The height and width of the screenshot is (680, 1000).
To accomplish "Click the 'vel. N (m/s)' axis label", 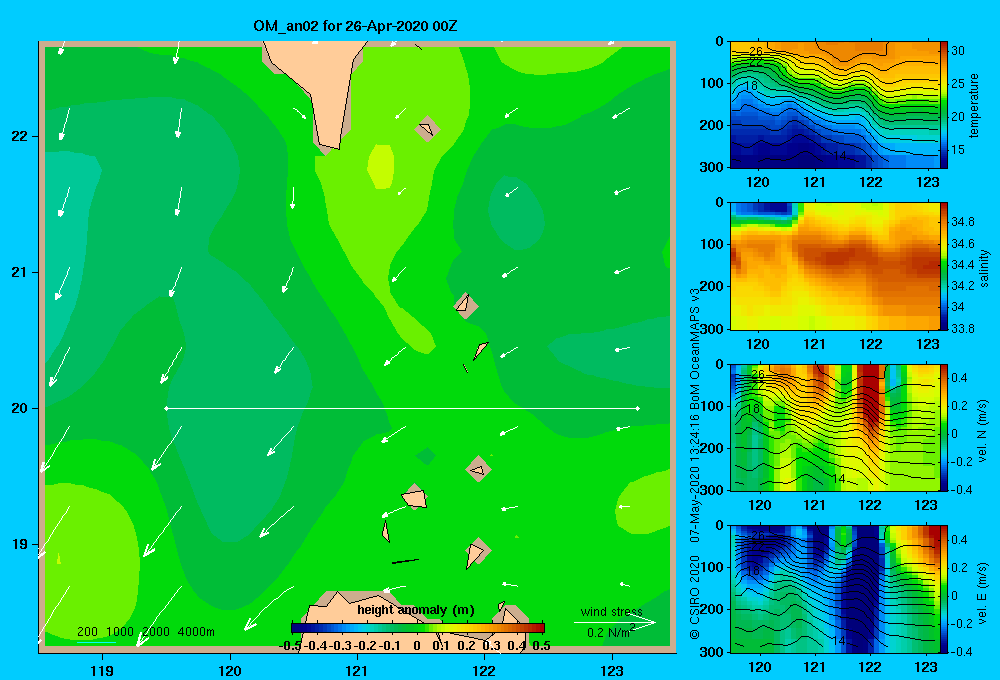I will coord(983,431).
